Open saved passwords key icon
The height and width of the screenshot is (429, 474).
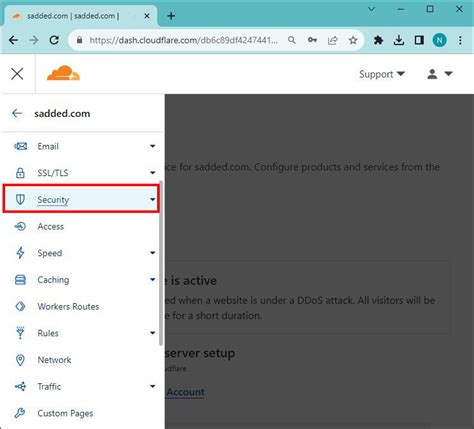coord(312,40)
